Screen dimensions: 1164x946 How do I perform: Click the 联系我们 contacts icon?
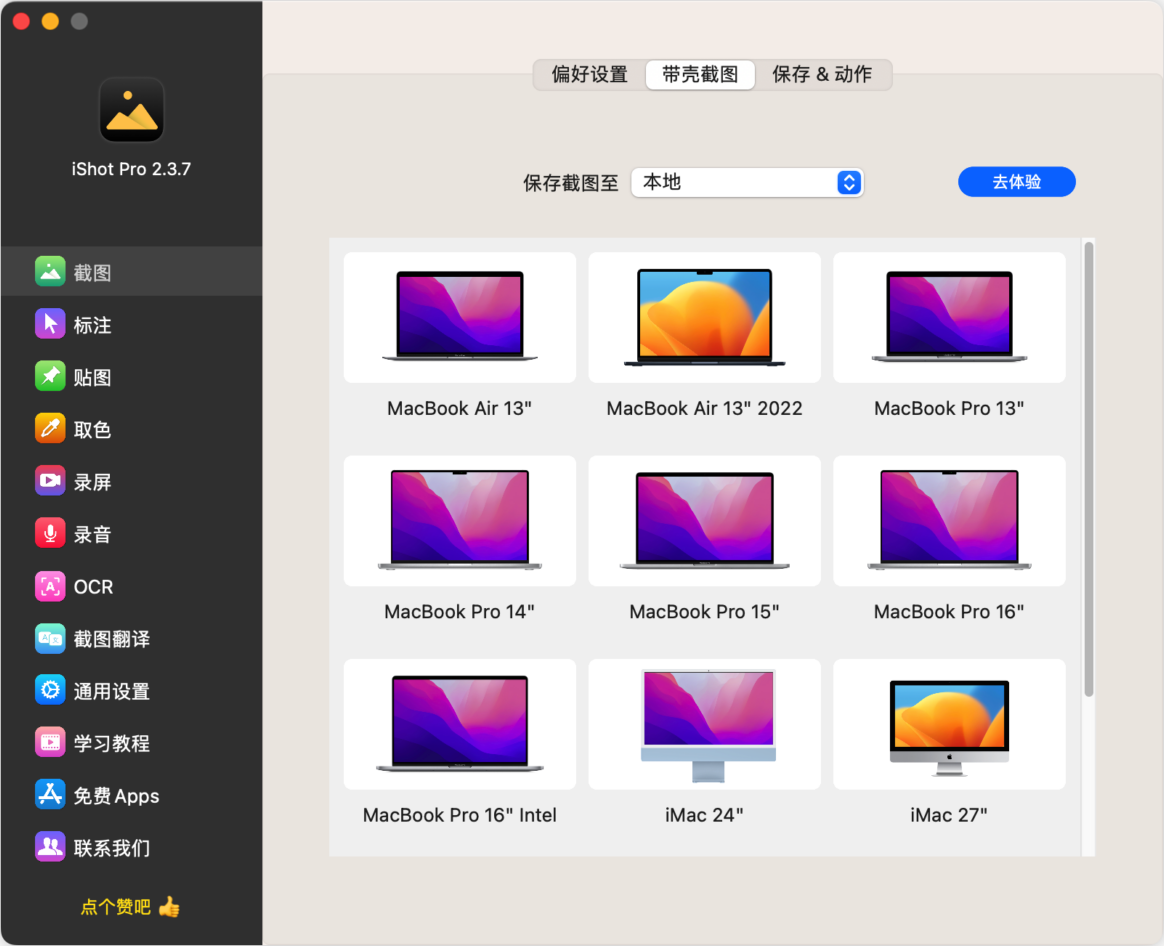(50, 847)
